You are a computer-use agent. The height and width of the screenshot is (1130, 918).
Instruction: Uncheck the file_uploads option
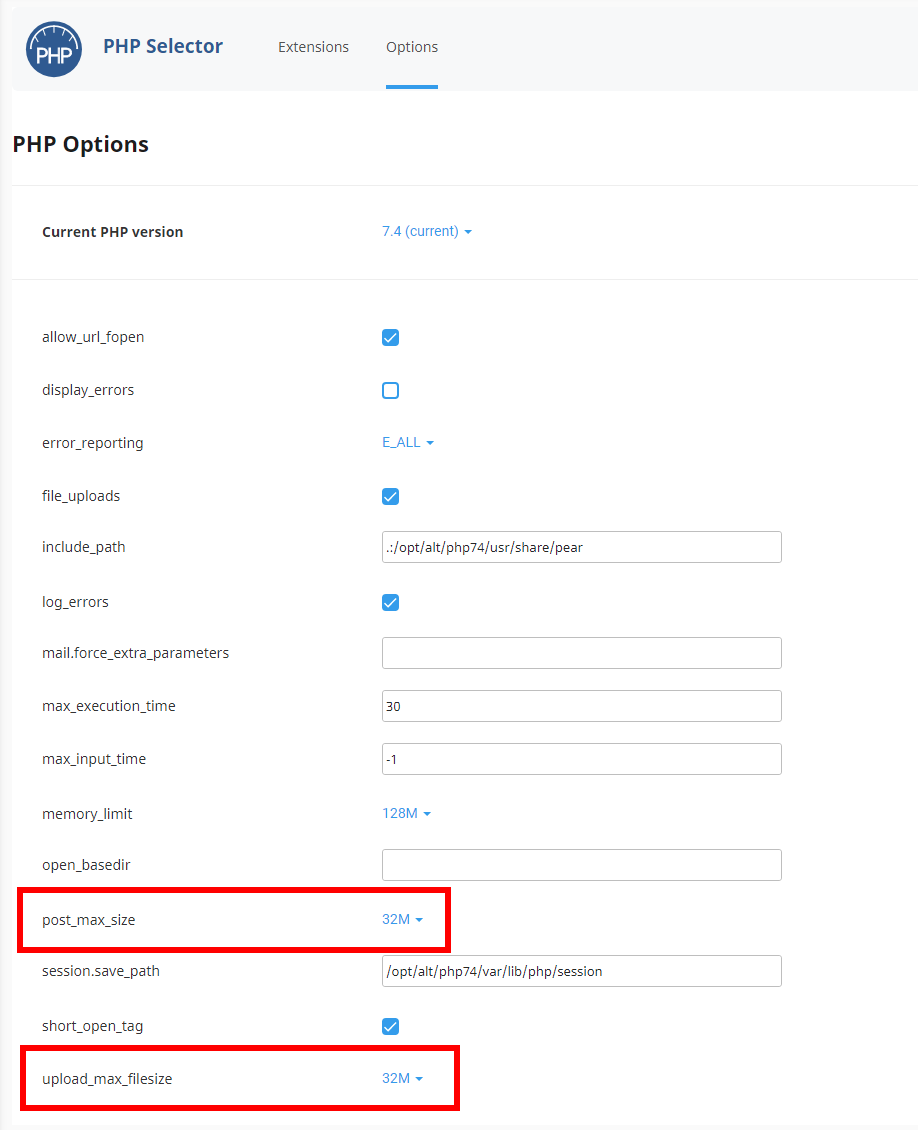(390, 496)
